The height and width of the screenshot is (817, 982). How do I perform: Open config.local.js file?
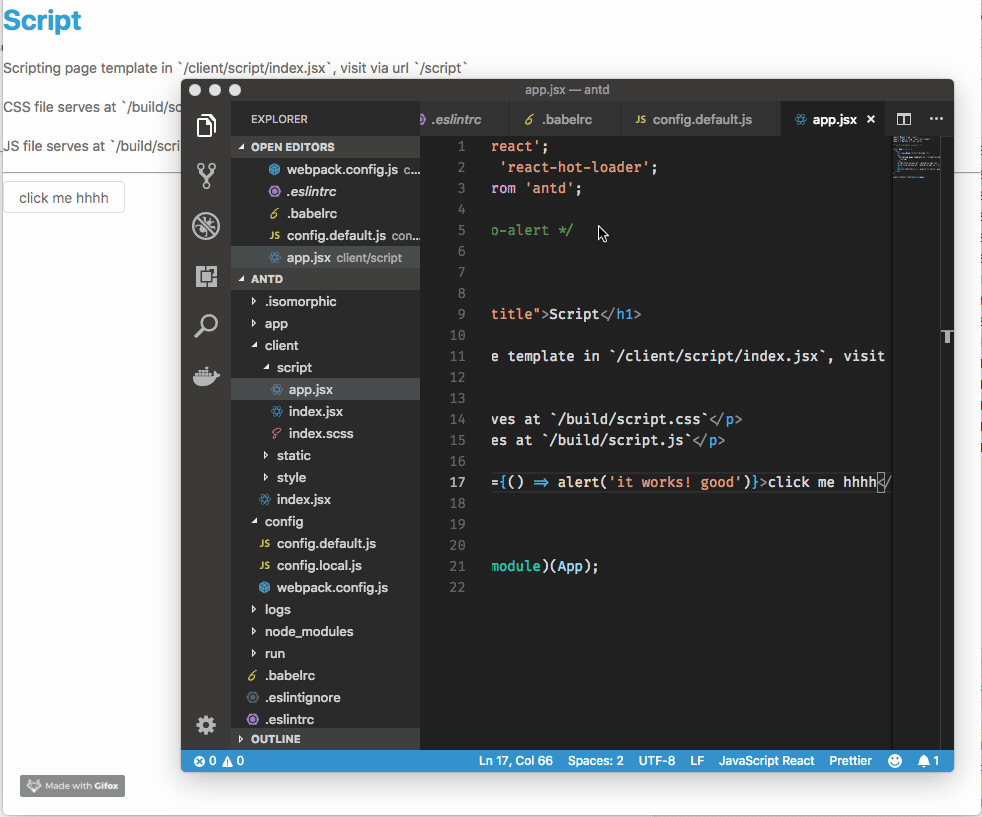(326, 565)
